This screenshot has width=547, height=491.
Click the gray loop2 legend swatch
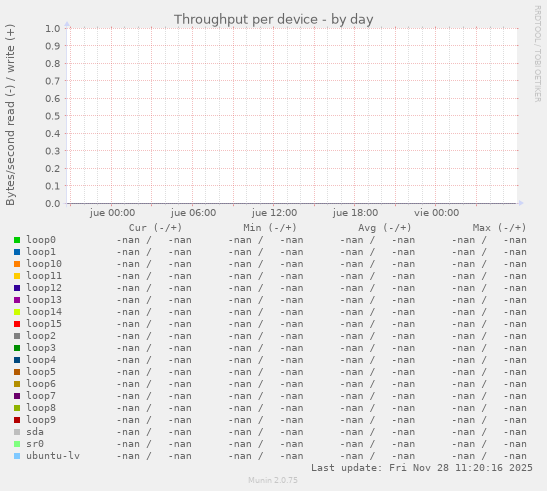(17, 336)
